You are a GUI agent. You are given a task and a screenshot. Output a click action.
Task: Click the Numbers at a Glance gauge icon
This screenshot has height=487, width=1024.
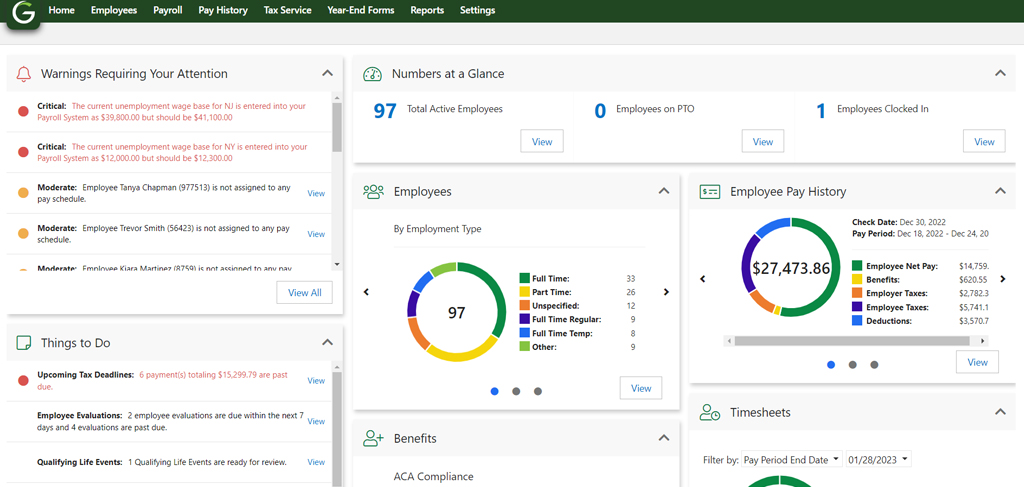click(x=373, y=74)
